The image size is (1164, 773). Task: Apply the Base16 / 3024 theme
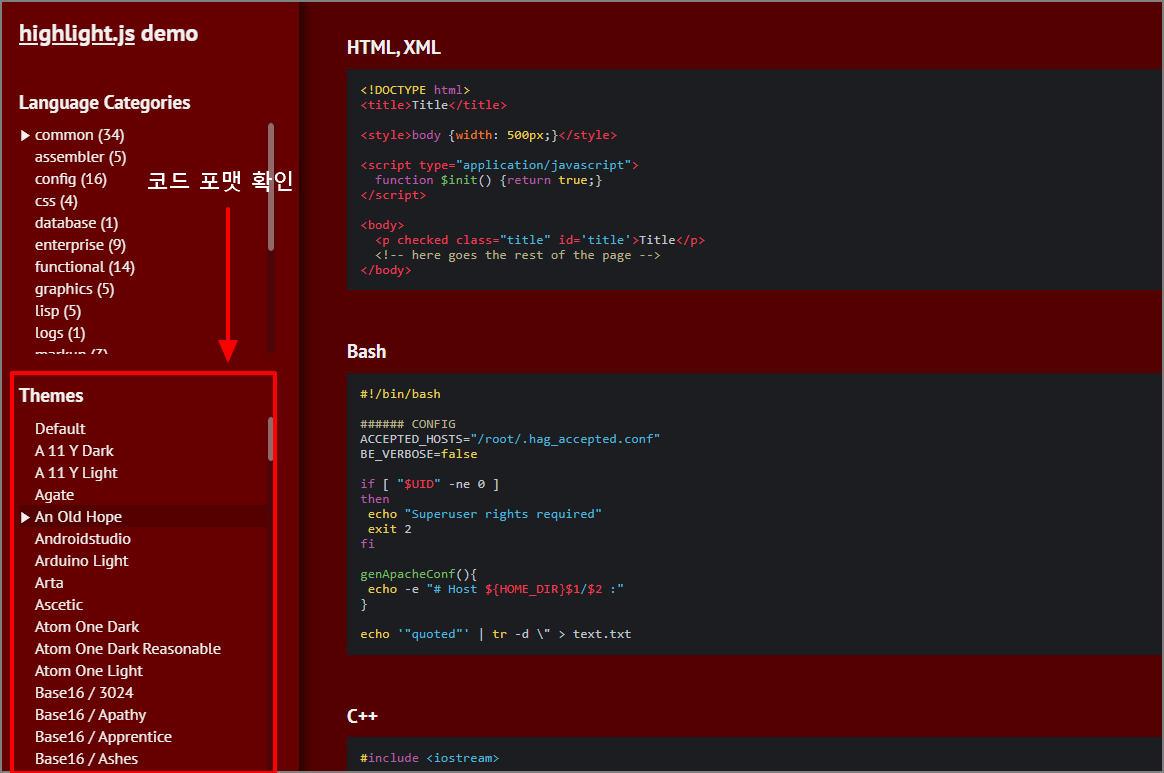tap(84, 693)
